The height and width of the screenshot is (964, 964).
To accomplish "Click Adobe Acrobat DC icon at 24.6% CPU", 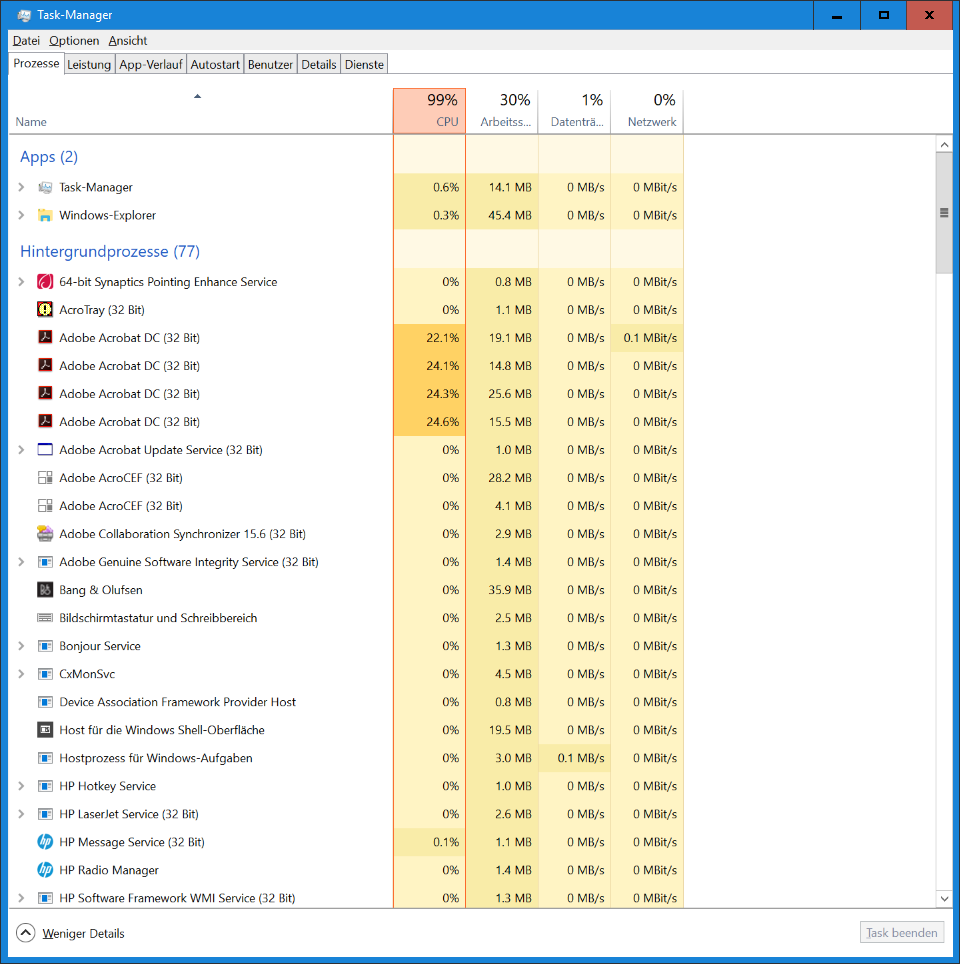I will (x=45, y=422).
